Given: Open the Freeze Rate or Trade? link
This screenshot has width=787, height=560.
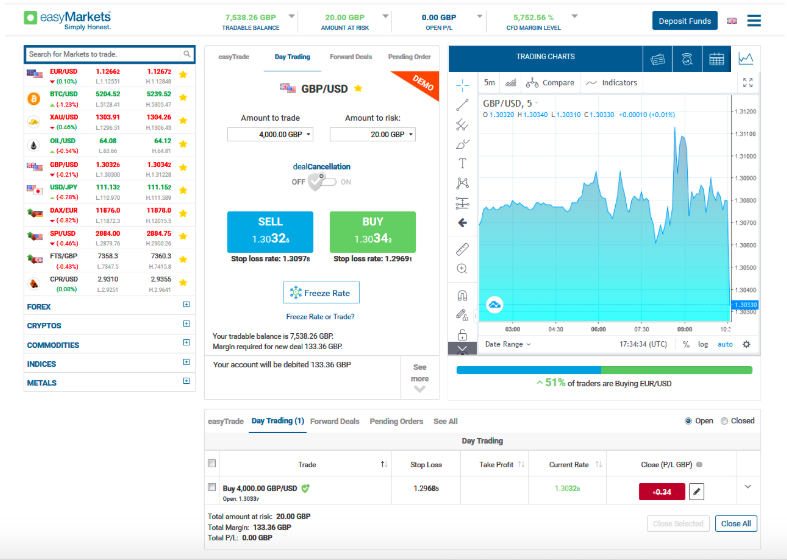Looking at the screenshot, I should 320,317.
